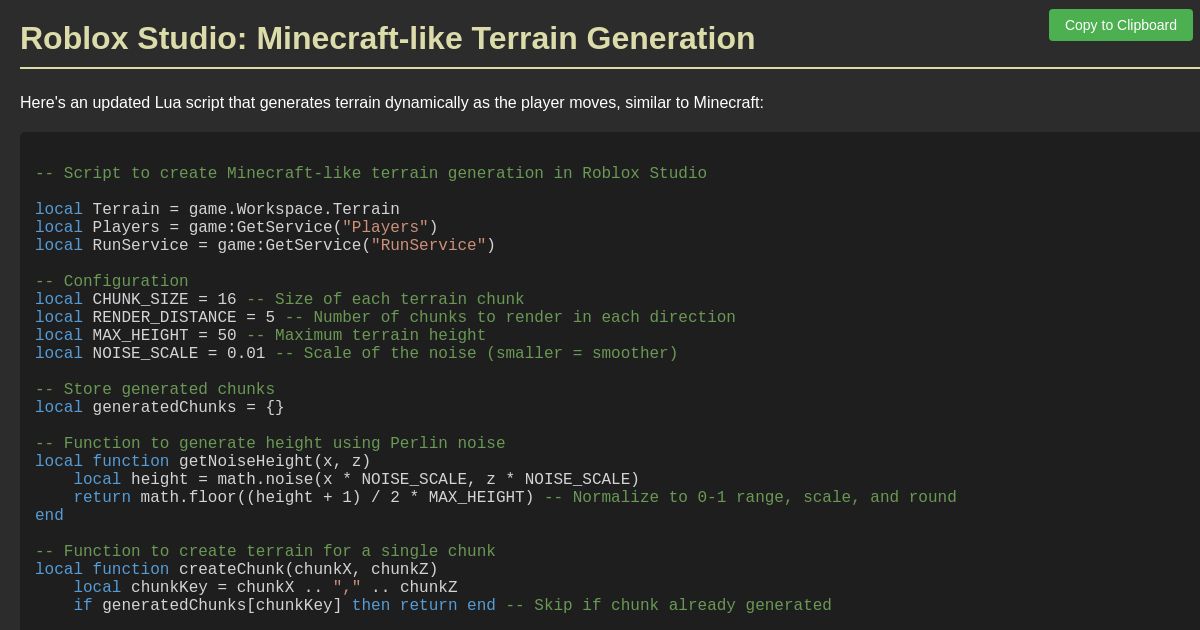Image resolution: width=1200 pixels, height=630 pixels.
Task: Select the return math.floor line
Action: 300,497
